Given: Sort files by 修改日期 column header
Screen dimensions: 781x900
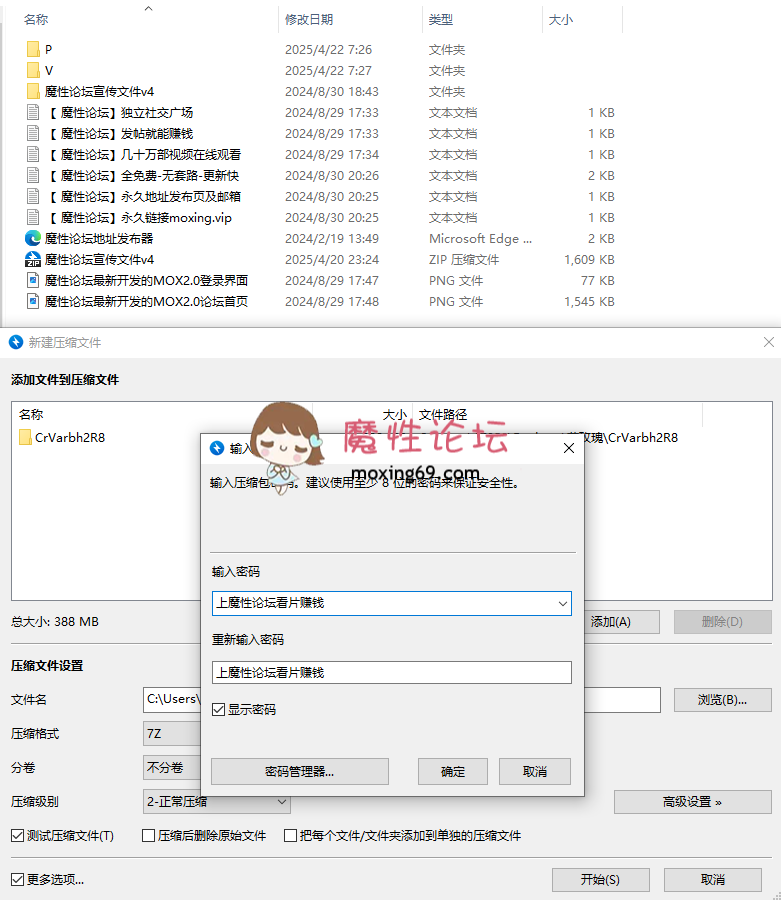Looking at the screenshot, I should coord(309,20).
